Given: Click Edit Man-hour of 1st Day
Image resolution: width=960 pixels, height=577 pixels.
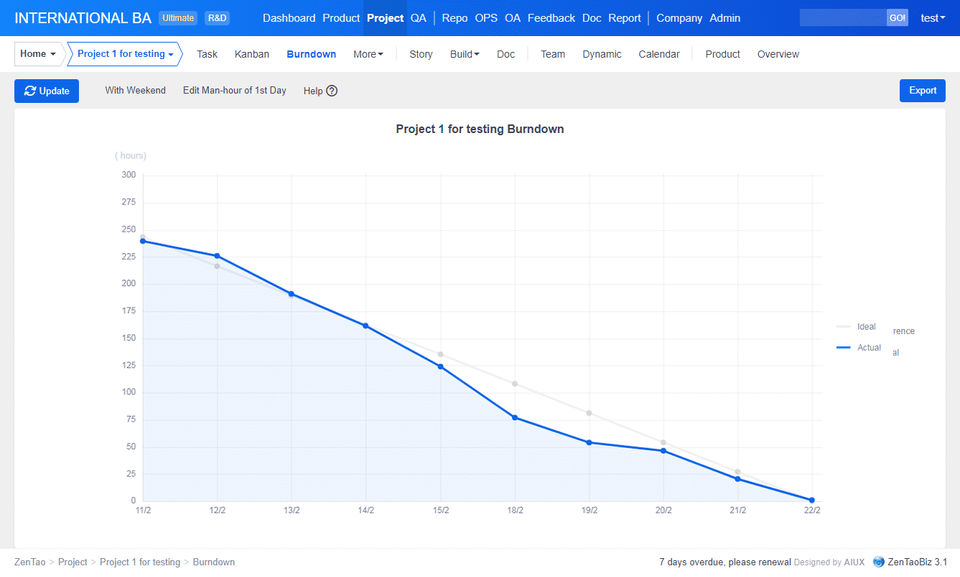Looking at the screenshot, I should pos(234,91).
